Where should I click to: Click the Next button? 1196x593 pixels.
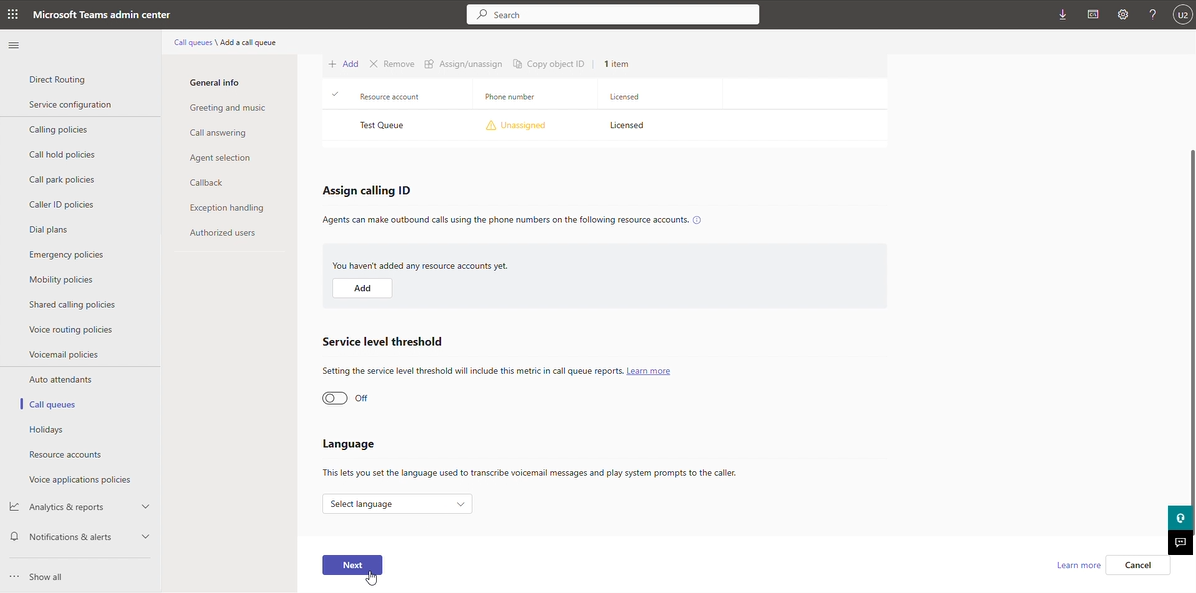point(352,565)
